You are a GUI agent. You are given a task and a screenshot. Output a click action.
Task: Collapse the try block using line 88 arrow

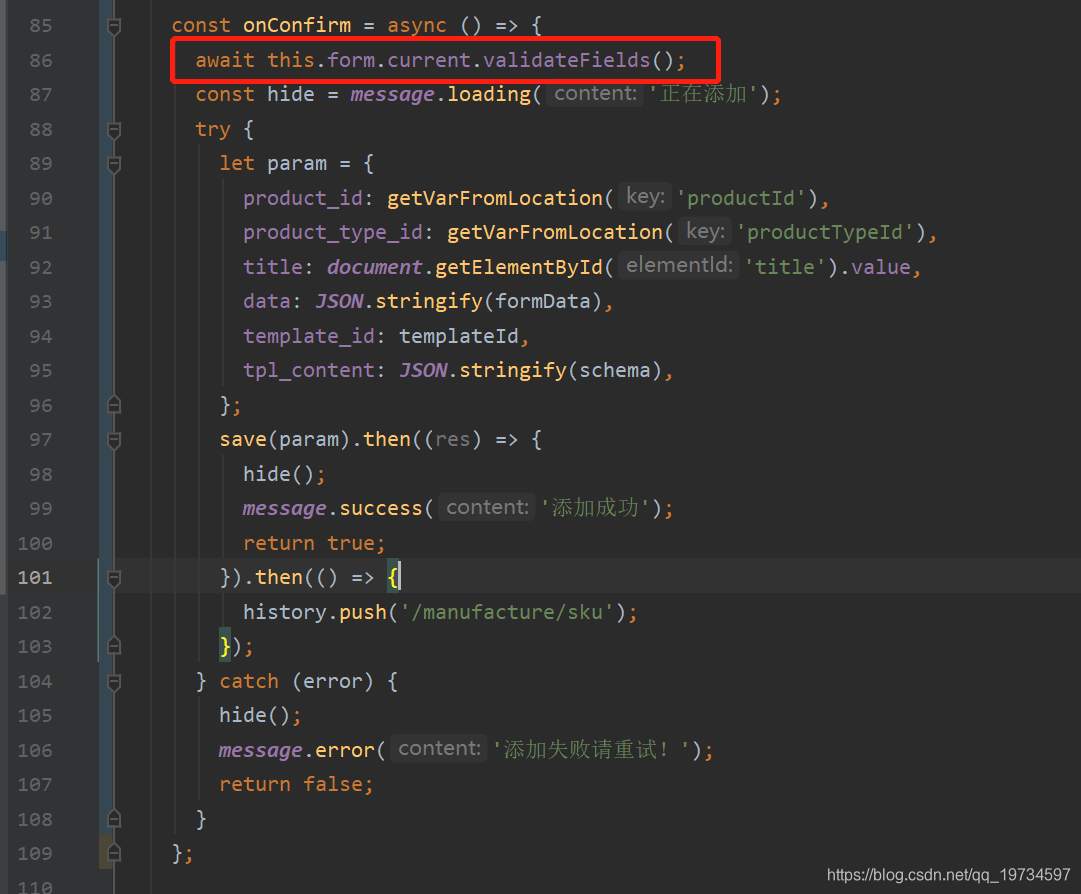[113, 128]
